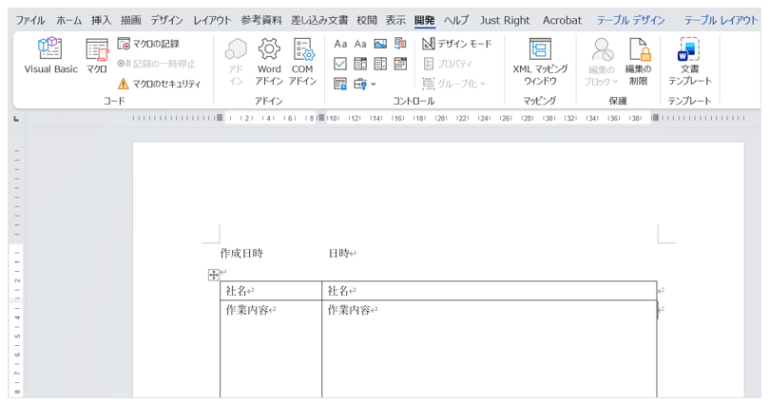The height and width of the screenshot is (404, 770).
Task: Expand 編集のブロック dropdown
Action: (x=602, y=62)
